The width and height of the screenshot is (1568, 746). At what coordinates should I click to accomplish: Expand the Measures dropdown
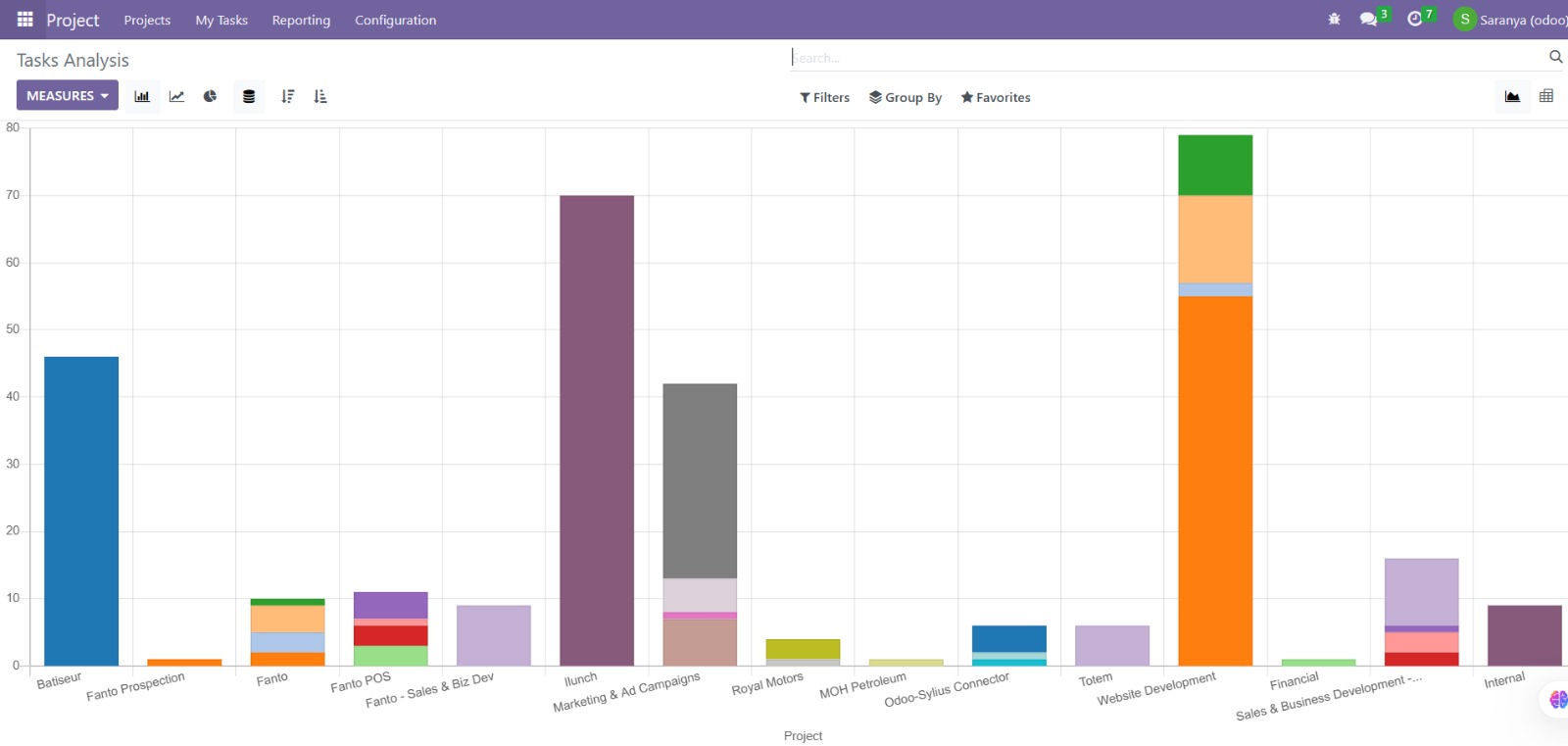68,95
